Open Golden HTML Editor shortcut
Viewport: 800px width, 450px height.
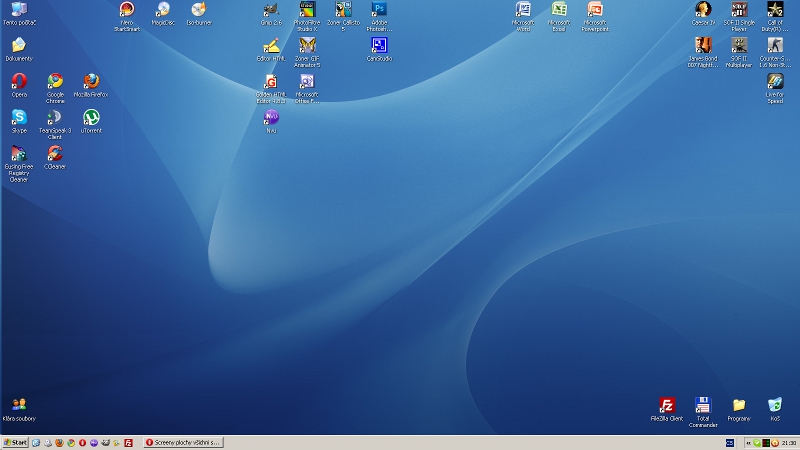coord(271,88)
